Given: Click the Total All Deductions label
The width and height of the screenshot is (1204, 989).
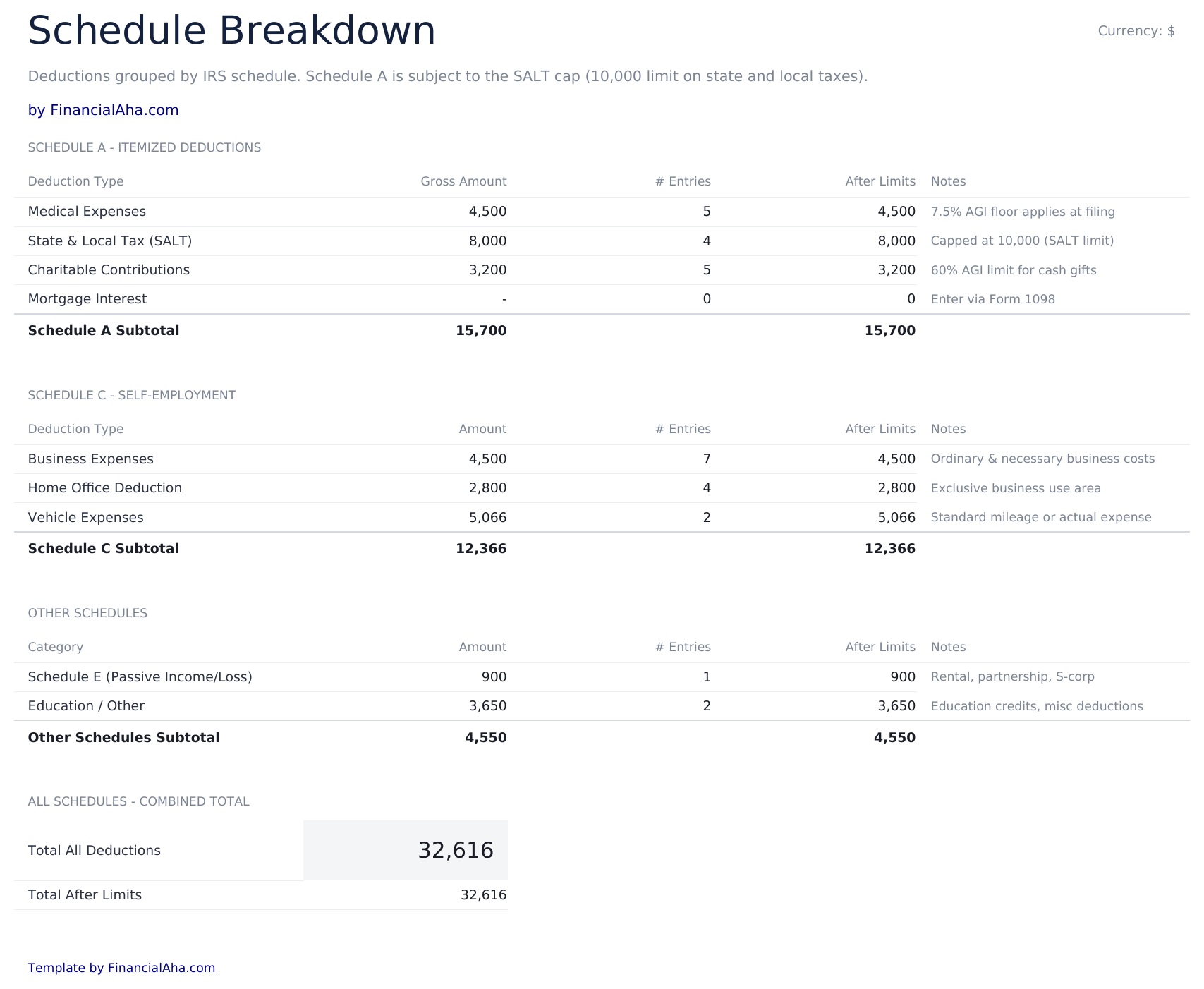Looking at the screenshot, I should (x=95, y=851).
